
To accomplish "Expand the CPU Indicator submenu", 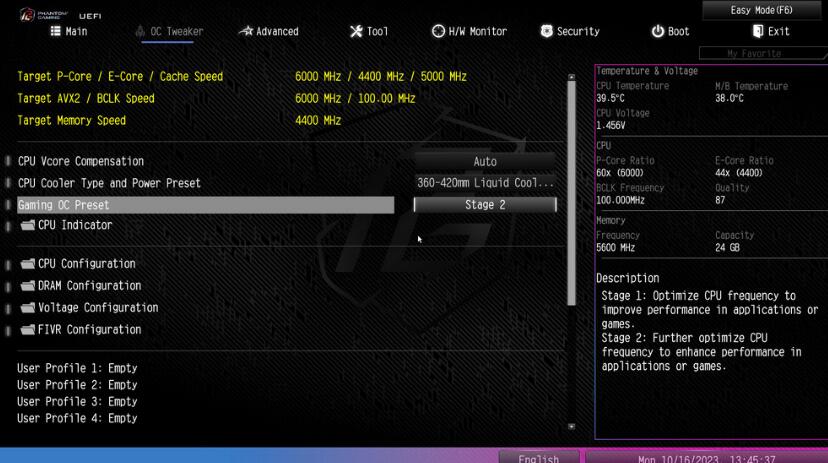I will pos(75,225).
